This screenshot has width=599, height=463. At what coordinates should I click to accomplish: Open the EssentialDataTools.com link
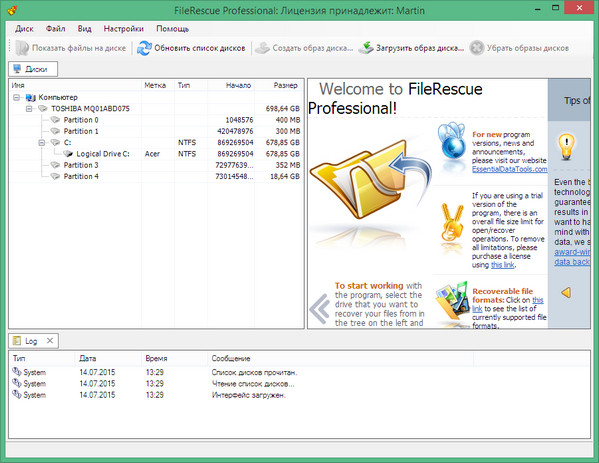[510, 169]
